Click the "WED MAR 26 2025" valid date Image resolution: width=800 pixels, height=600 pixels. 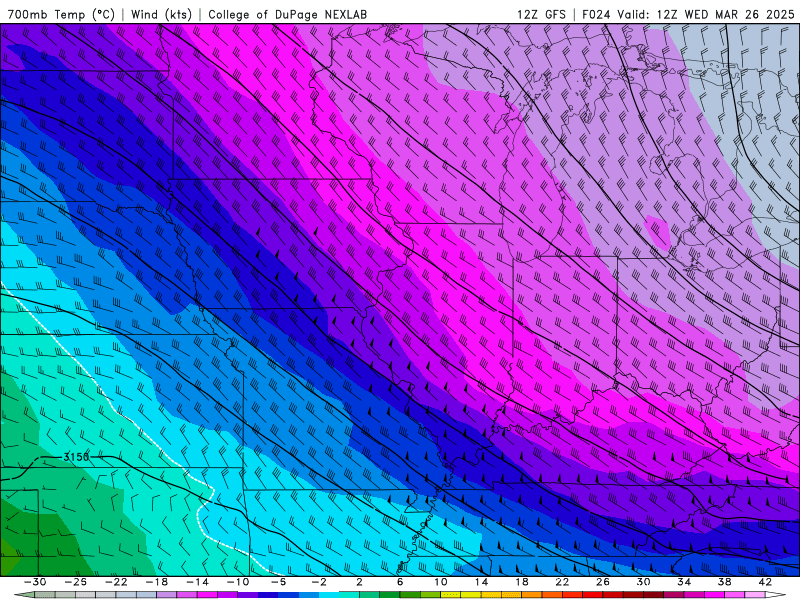[739, 14]
